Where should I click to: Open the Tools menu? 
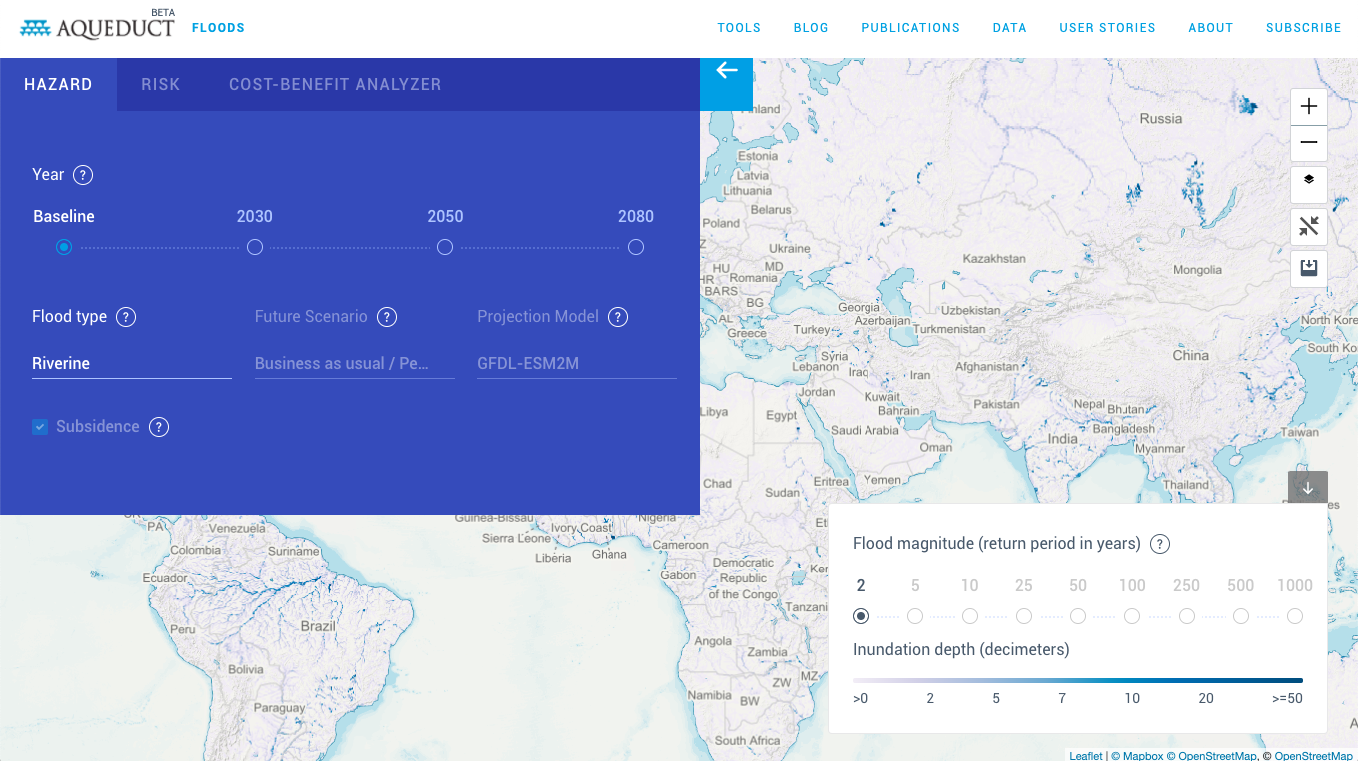pyautogui.click(x=739, y=28)
